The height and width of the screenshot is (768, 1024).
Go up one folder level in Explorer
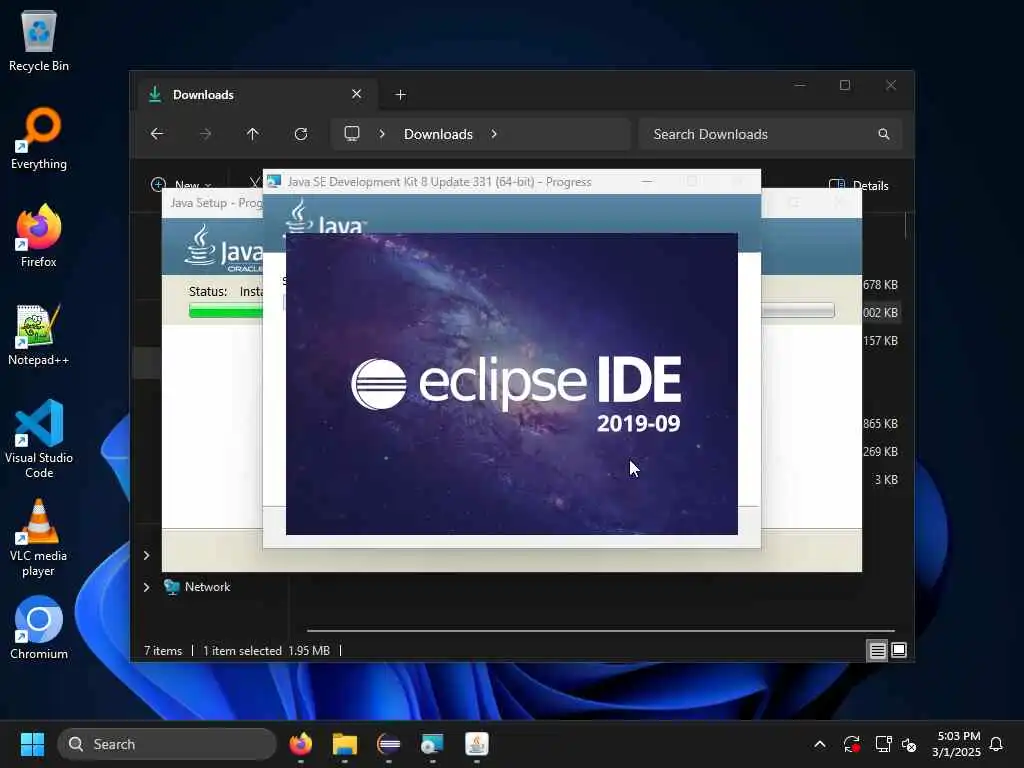pos(253,134)
